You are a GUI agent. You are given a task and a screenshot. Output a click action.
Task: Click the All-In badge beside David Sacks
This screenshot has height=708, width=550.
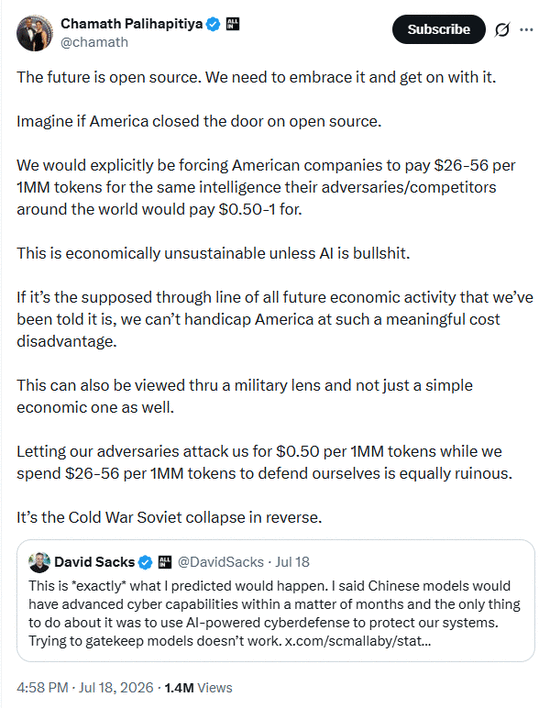[165, 562]
